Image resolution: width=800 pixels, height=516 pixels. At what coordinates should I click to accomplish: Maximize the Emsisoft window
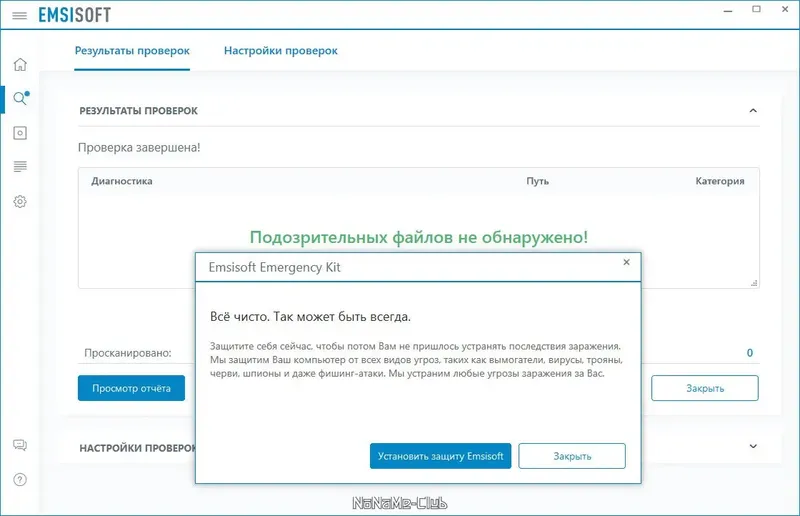click(757, 9)
